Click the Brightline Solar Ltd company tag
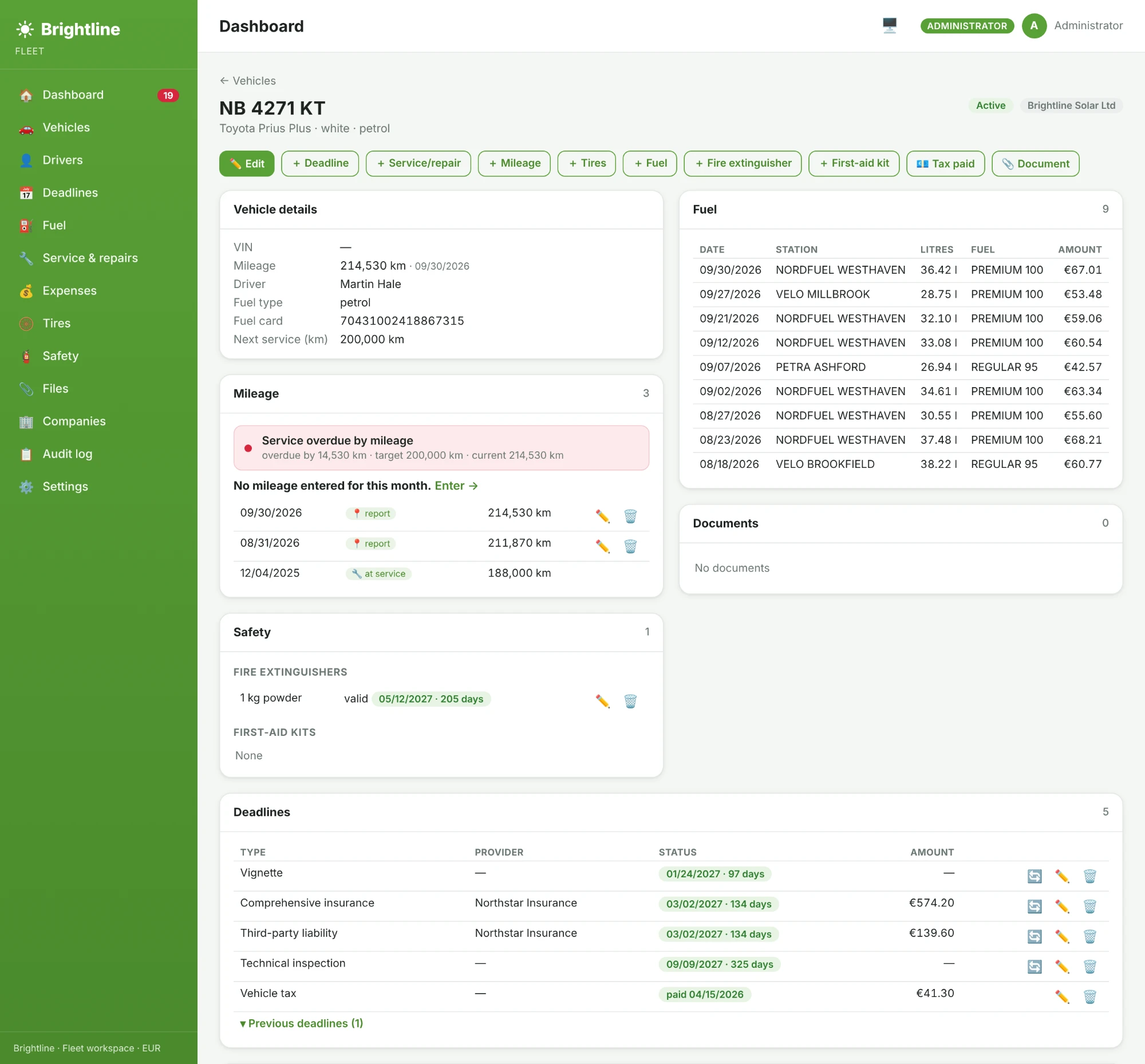The height and width of the screenshot is (1064, 1145). [x=1071, y=105]
